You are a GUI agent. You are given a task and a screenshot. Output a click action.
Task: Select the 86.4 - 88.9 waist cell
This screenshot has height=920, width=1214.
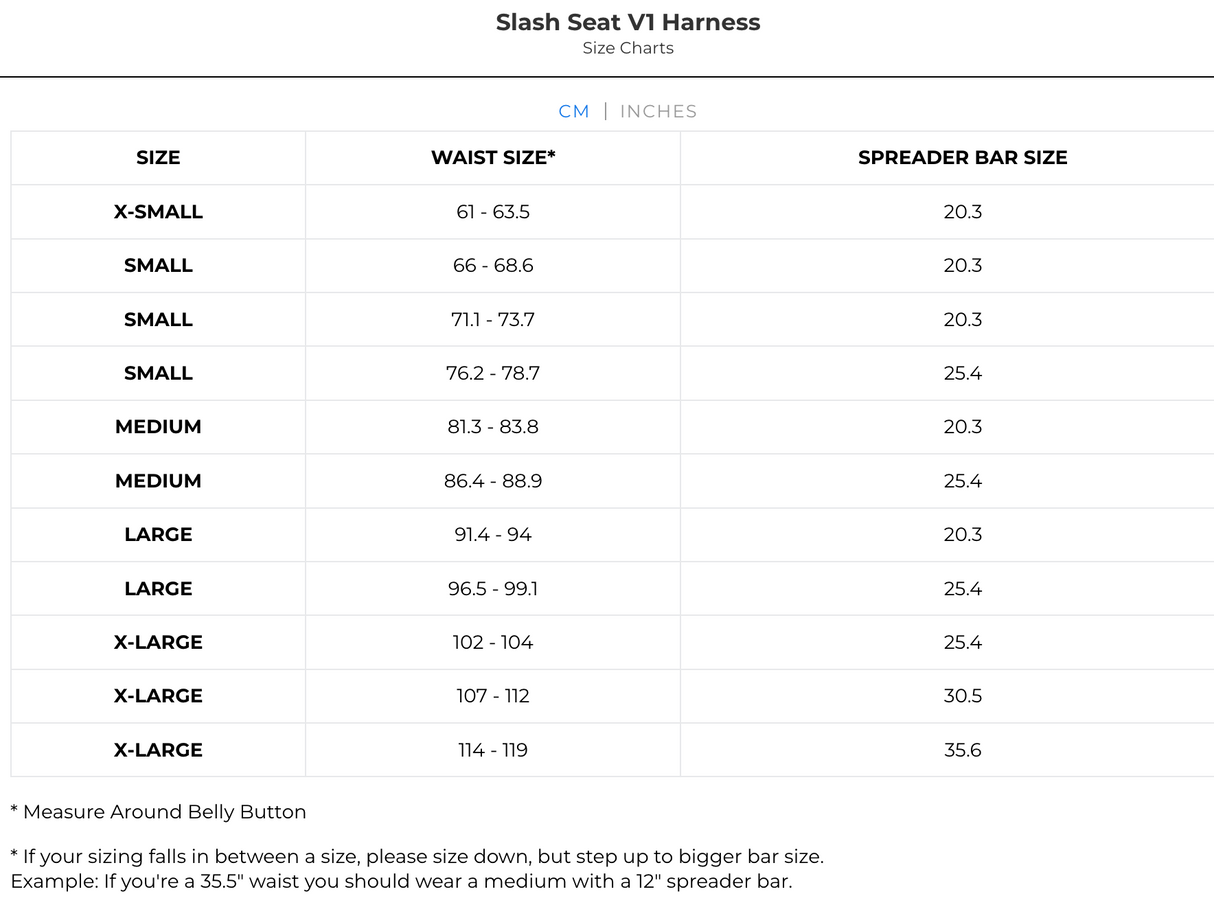tap(493, 481)
